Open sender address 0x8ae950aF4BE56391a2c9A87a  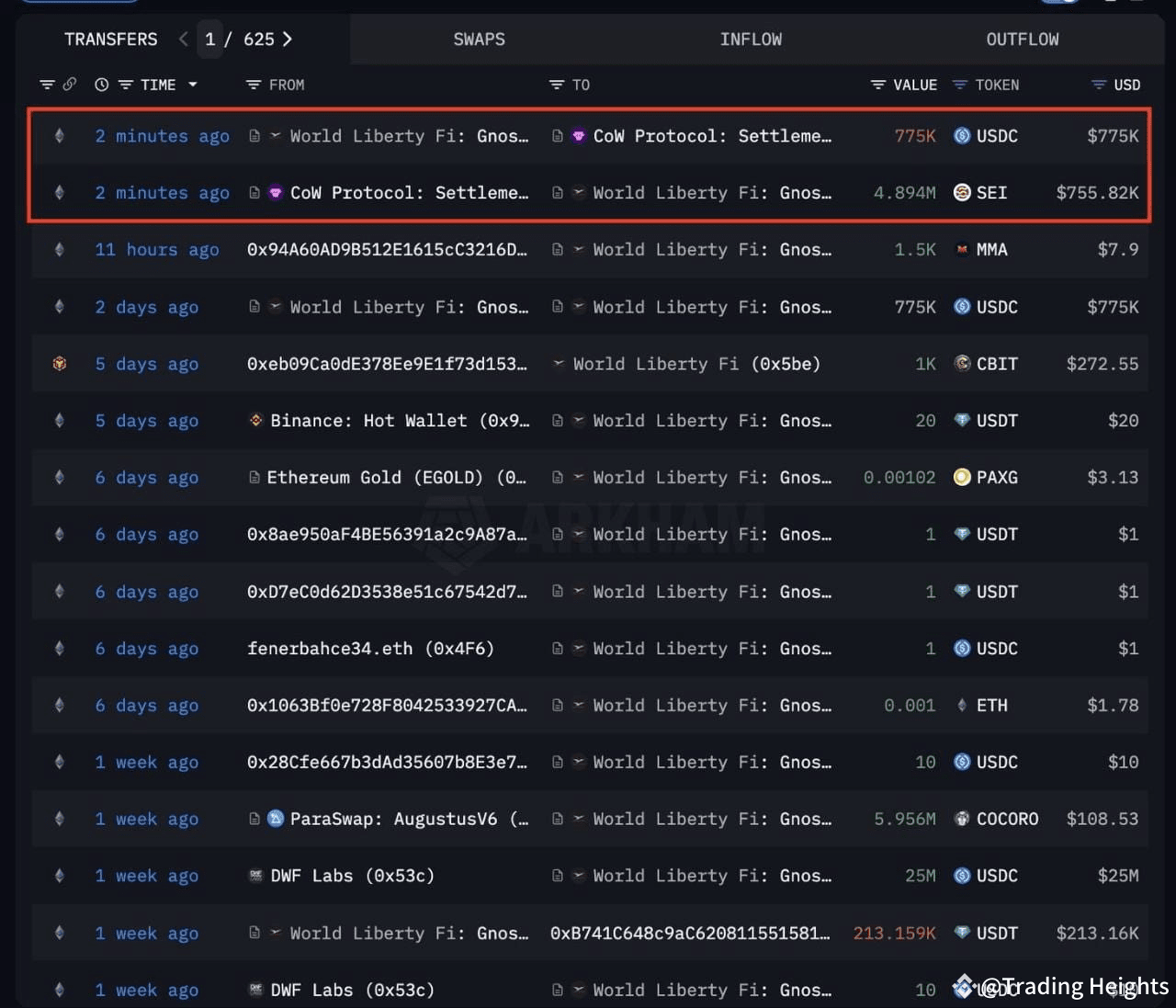click(x=387, y=535)
